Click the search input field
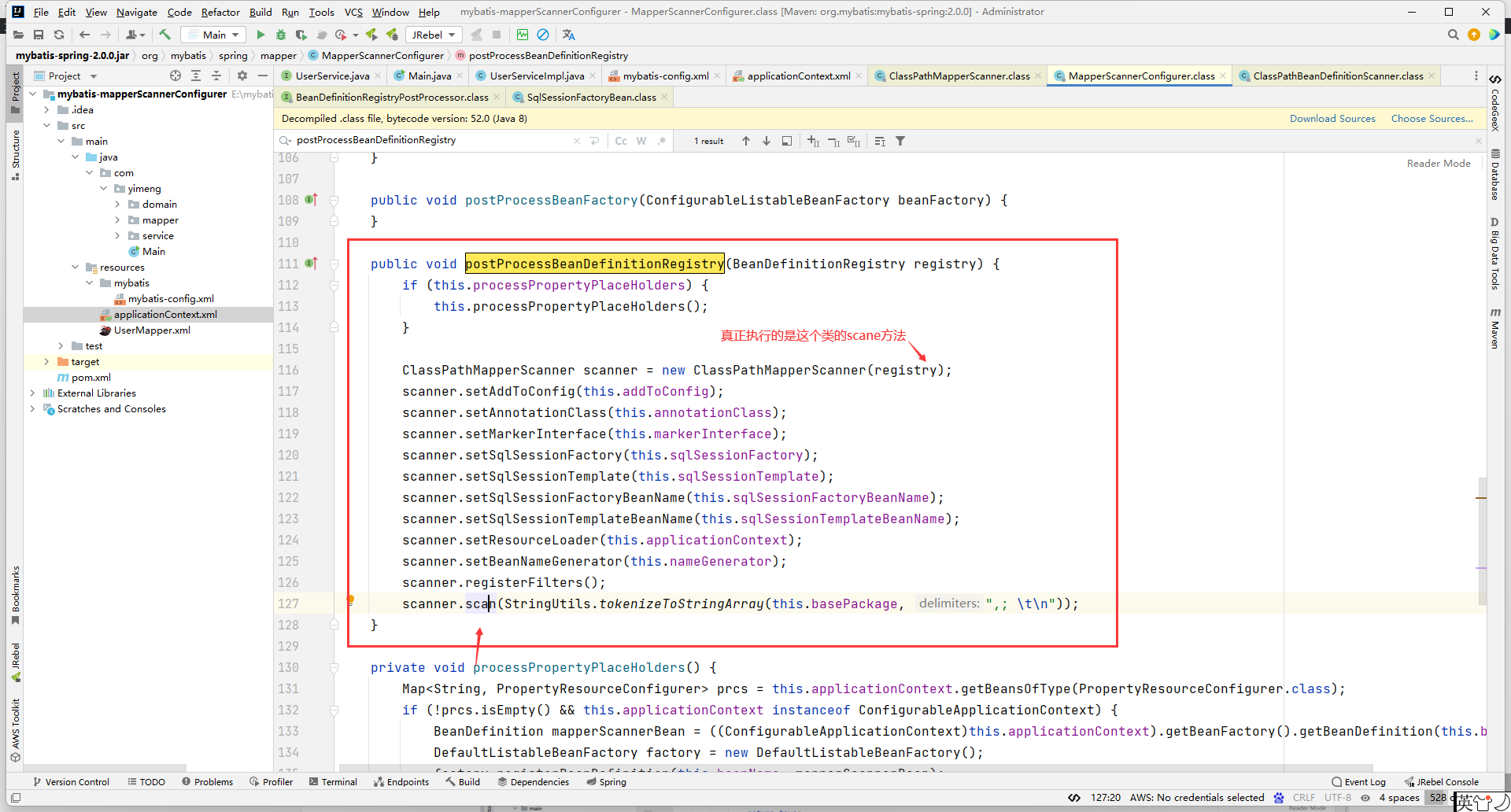Image resolution: width=1511 pixels, height=812 pixels. (433, 140)
